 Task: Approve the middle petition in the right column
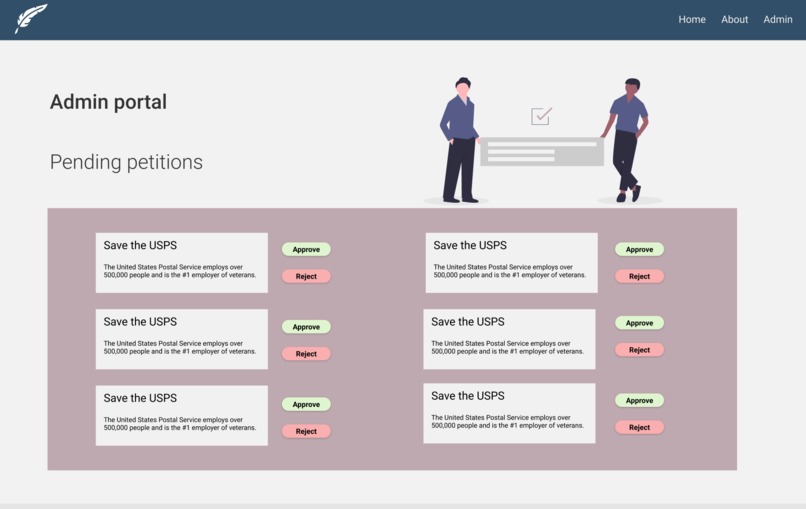pyautogui.click(x=639, y=323)
